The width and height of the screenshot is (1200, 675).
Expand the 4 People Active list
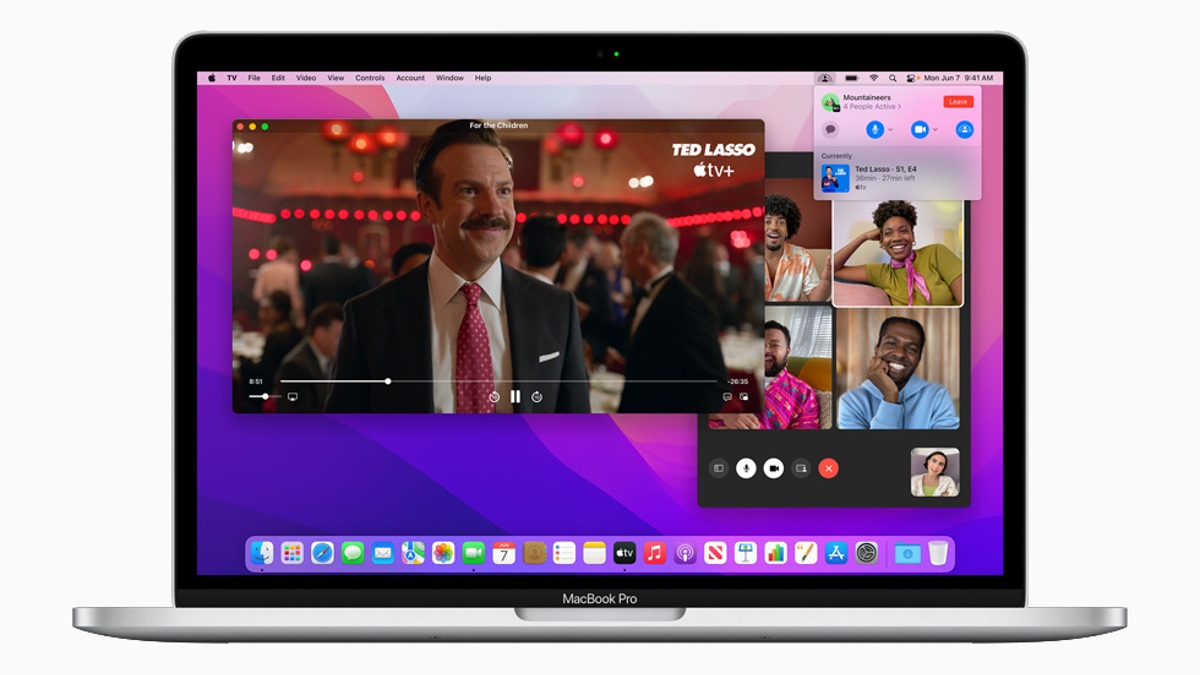pyautogui.click(x=871, y=107)
